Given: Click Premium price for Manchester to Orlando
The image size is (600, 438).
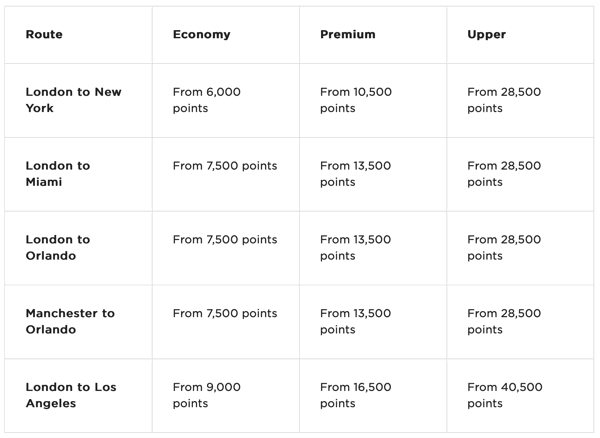Looking at the screenshot, I should [356, 322].
